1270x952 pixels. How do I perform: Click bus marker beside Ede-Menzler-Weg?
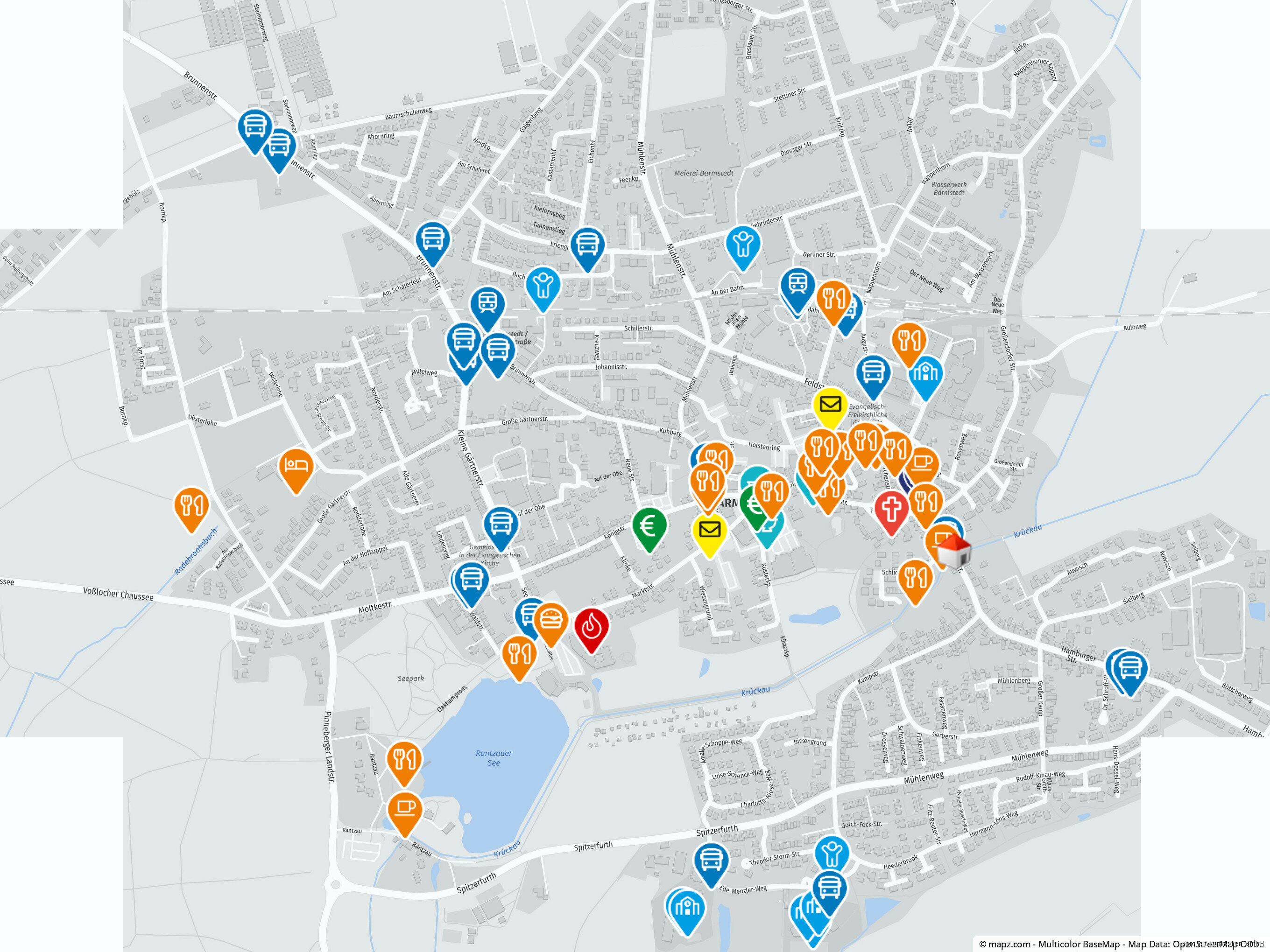829,893
